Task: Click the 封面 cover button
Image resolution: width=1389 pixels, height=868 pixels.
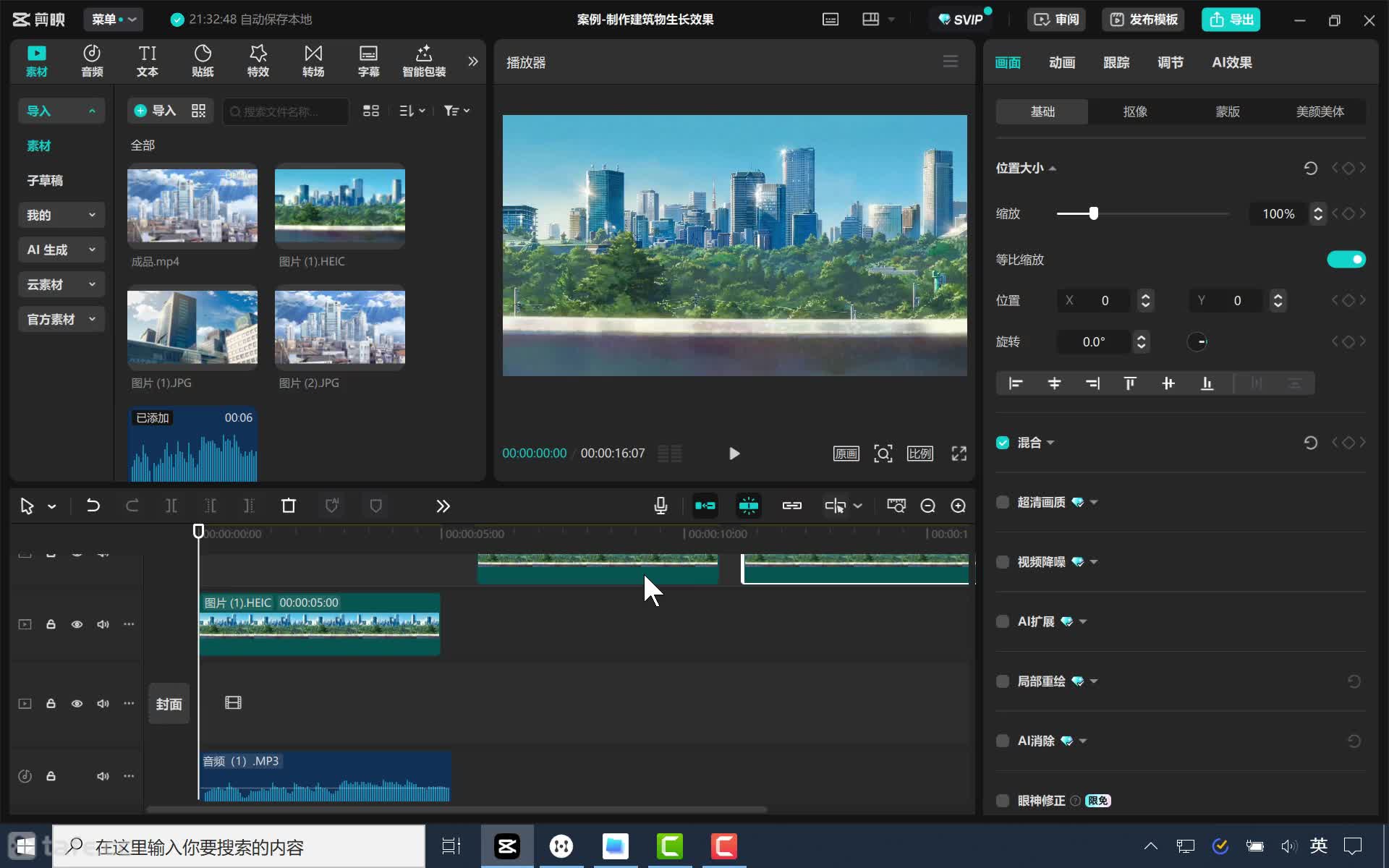Action: pos(169,704)
